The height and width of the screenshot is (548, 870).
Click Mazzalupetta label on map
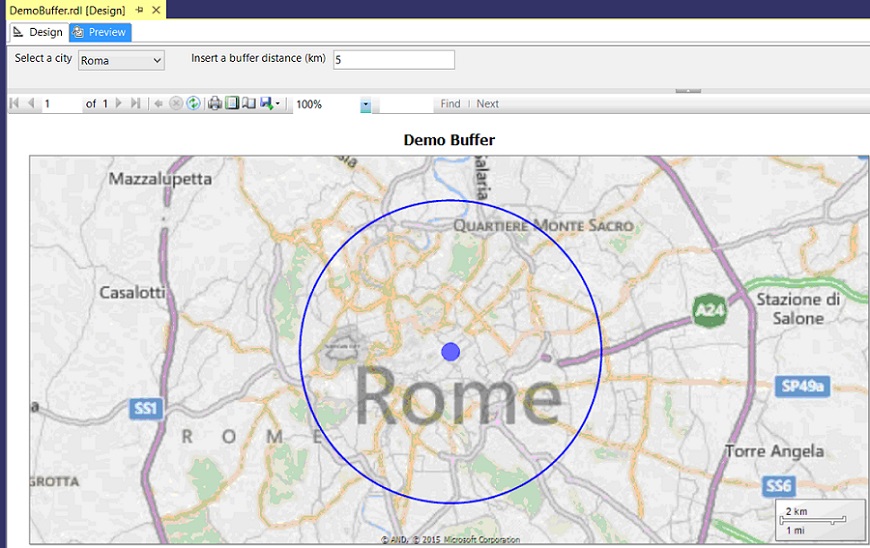tap(160, 179)
